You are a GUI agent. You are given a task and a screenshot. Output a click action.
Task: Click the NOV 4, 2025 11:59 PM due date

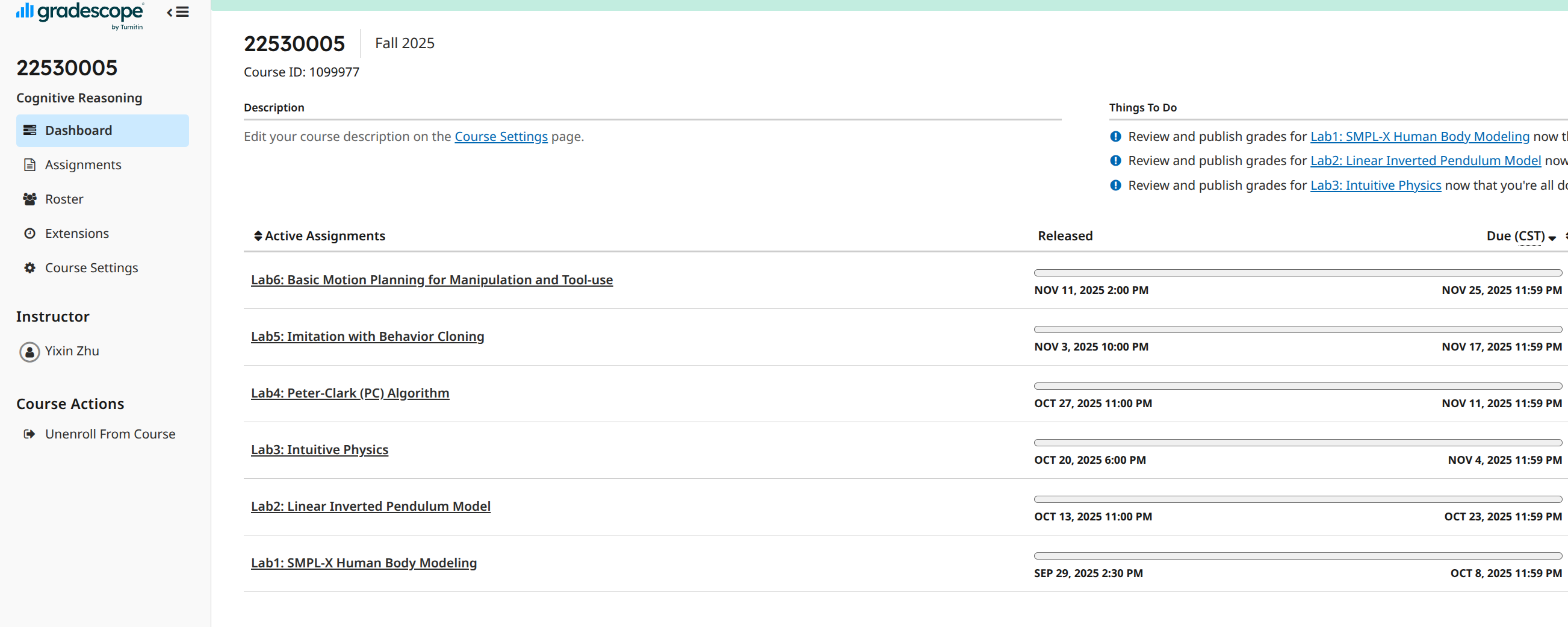click(x=1505, y=460)
